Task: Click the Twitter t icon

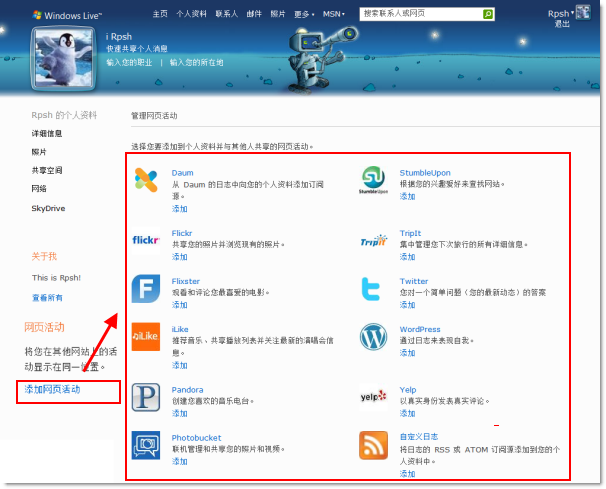Action: click(371, 288)
